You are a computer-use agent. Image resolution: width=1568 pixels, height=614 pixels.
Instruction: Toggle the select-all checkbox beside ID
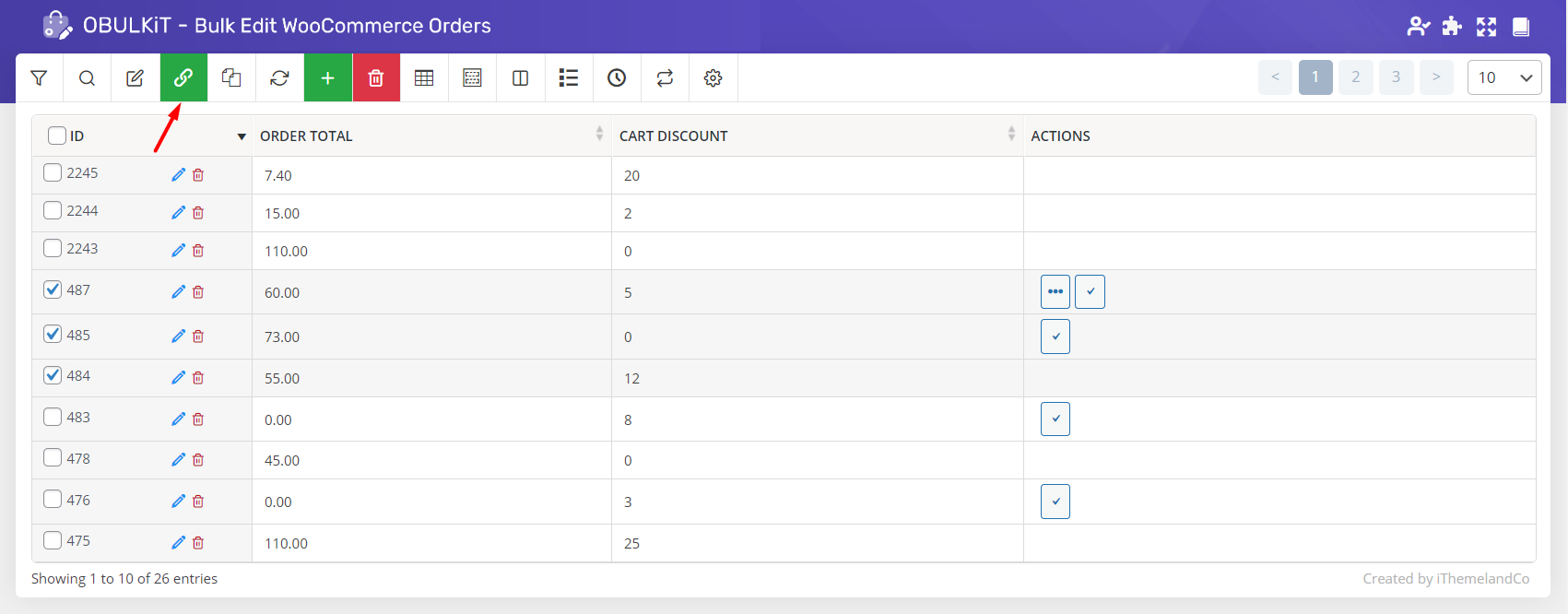[x=57, y=136]
